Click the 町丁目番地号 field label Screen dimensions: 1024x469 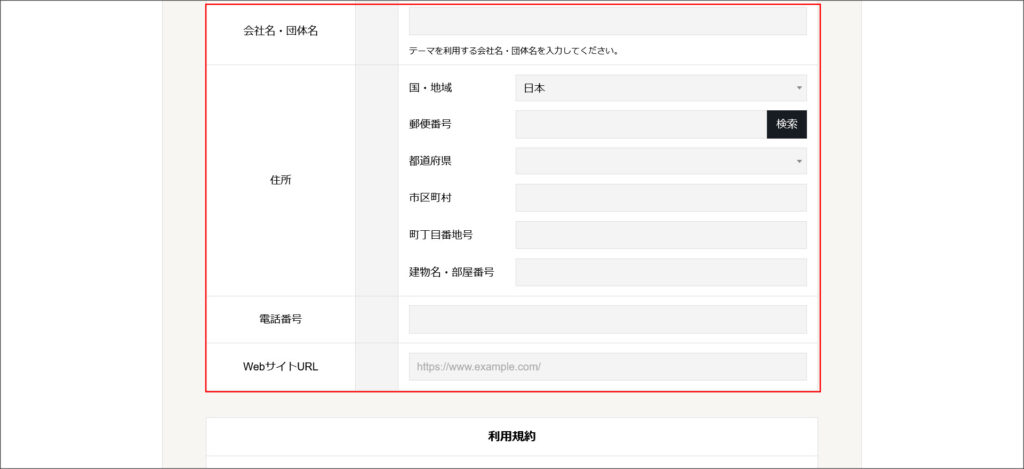click(x=440, y=235)
